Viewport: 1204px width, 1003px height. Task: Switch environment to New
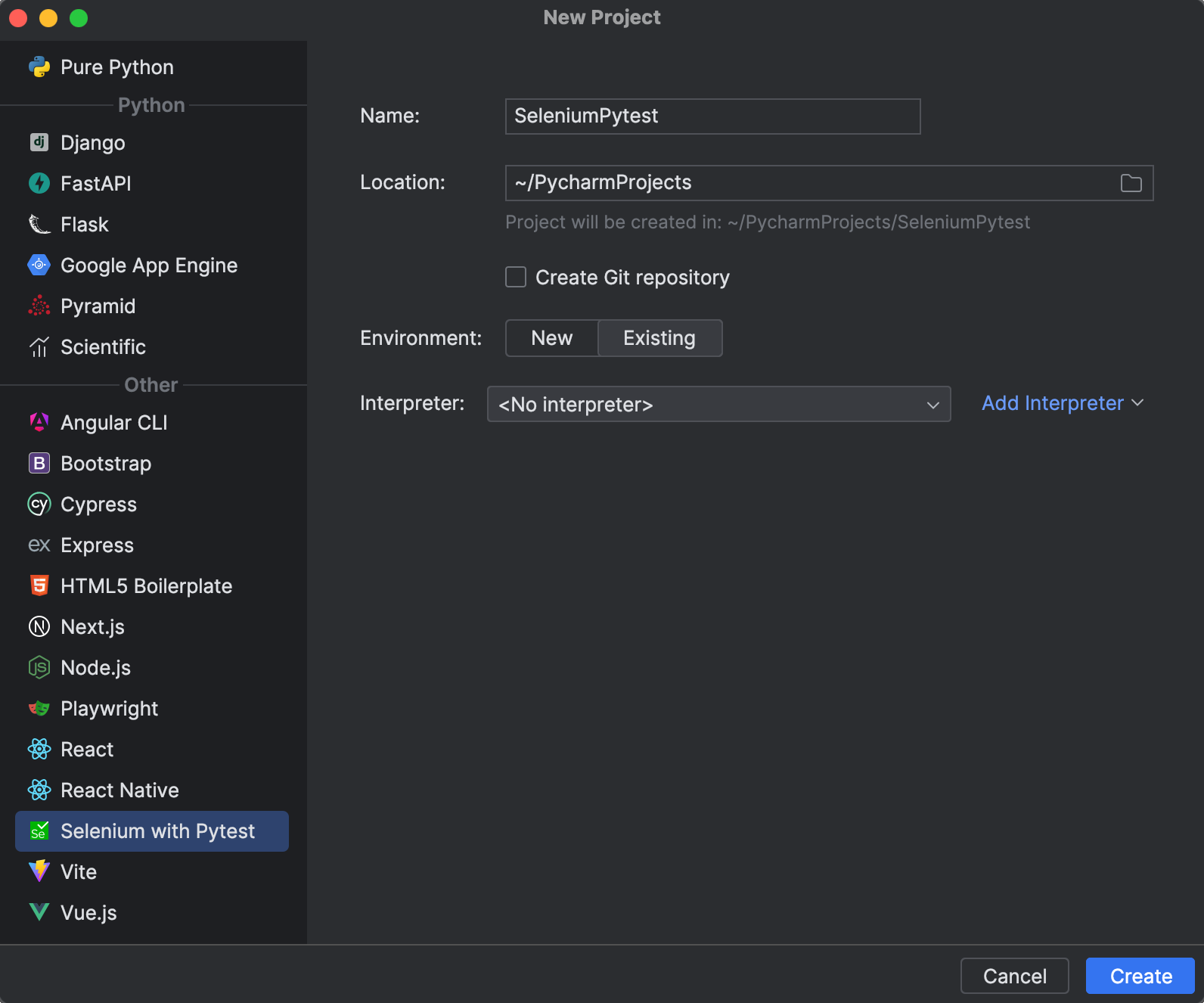coord(551,338)
